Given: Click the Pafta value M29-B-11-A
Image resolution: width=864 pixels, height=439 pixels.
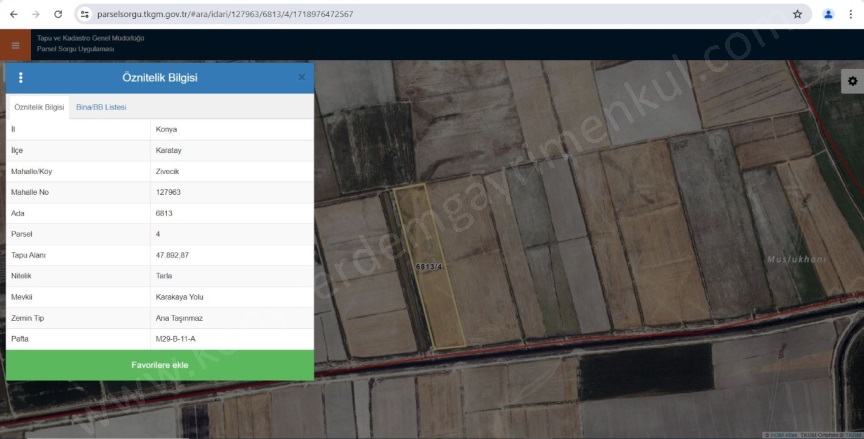Looking at the screenshot, I should pyautogui.click(x=176, y=339).
